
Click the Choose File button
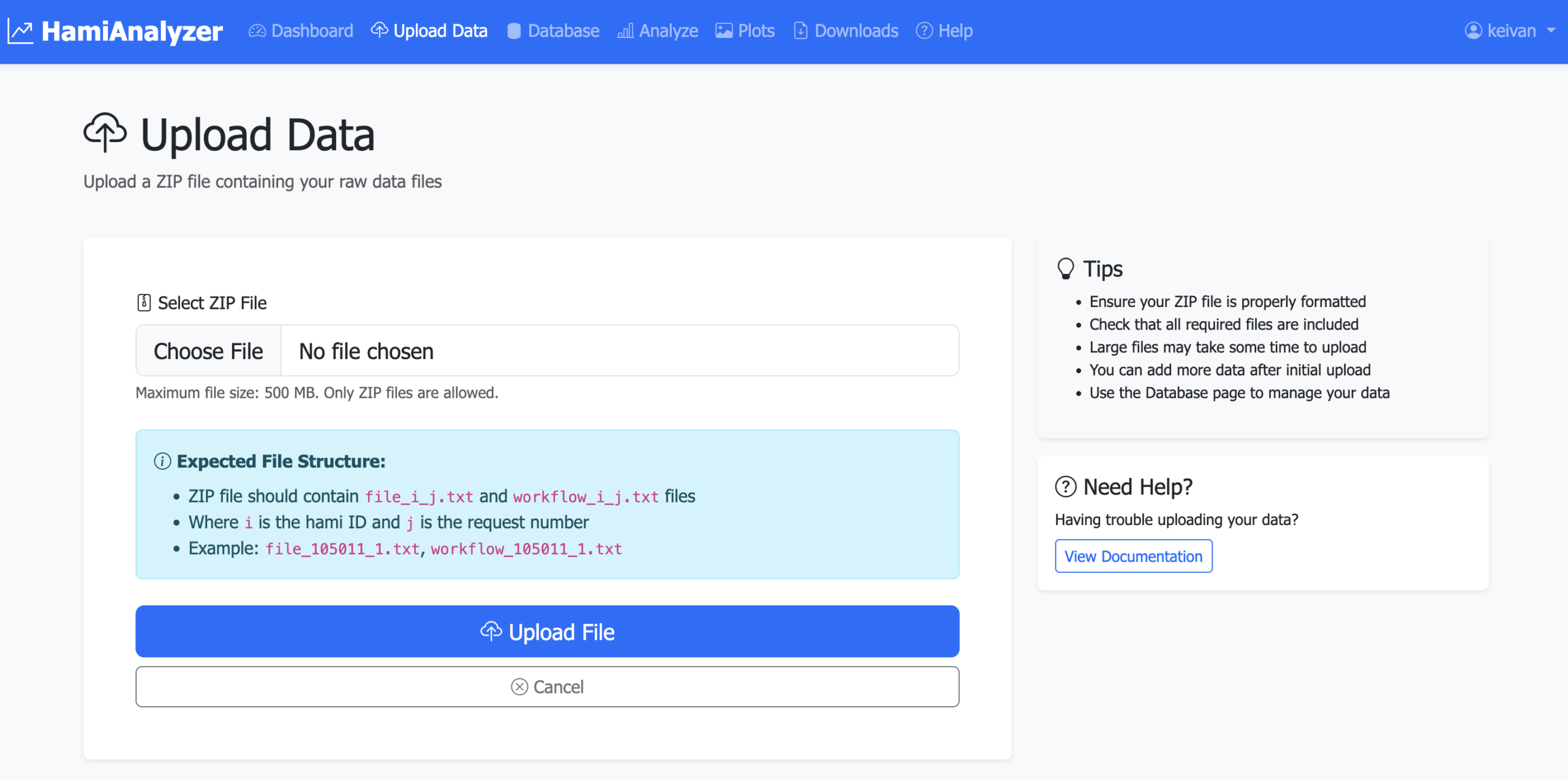point(208,351)
